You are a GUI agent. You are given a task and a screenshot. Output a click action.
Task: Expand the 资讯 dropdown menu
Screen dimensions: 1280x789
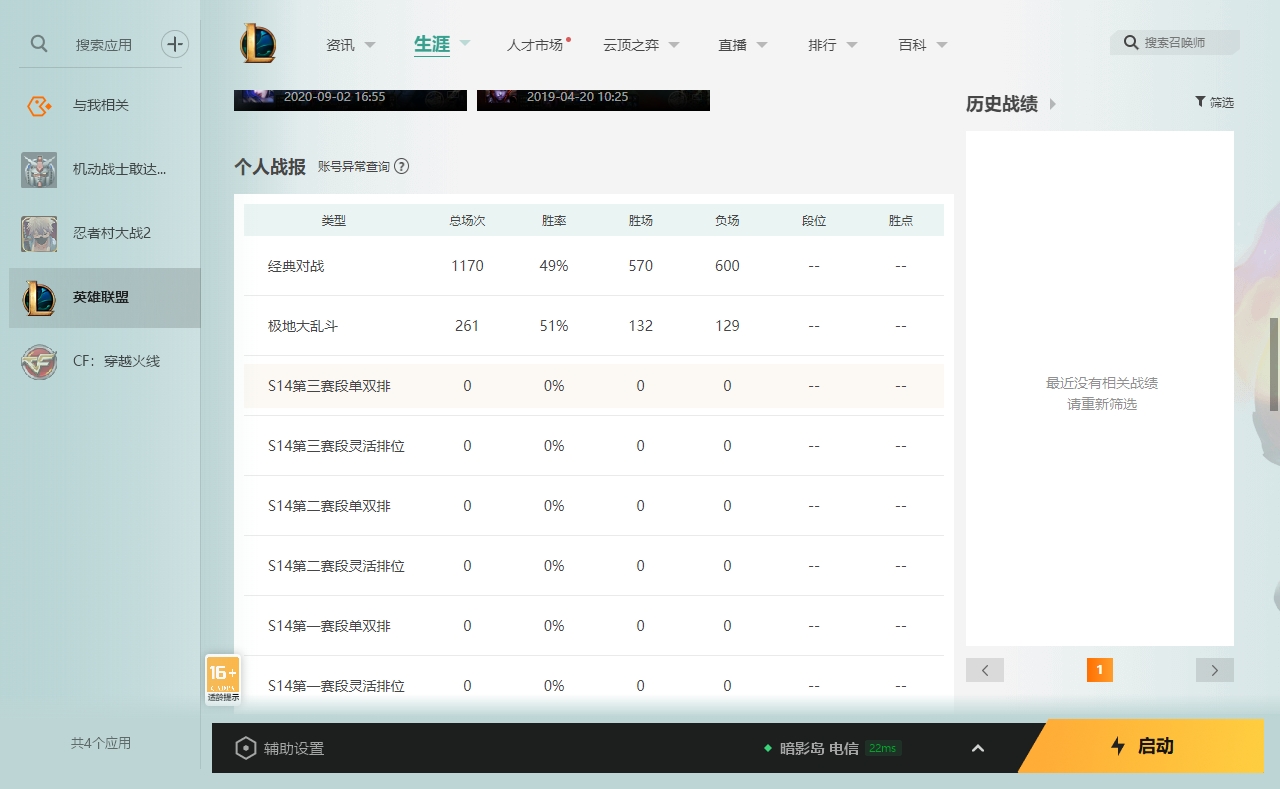(x=370, y=45)
